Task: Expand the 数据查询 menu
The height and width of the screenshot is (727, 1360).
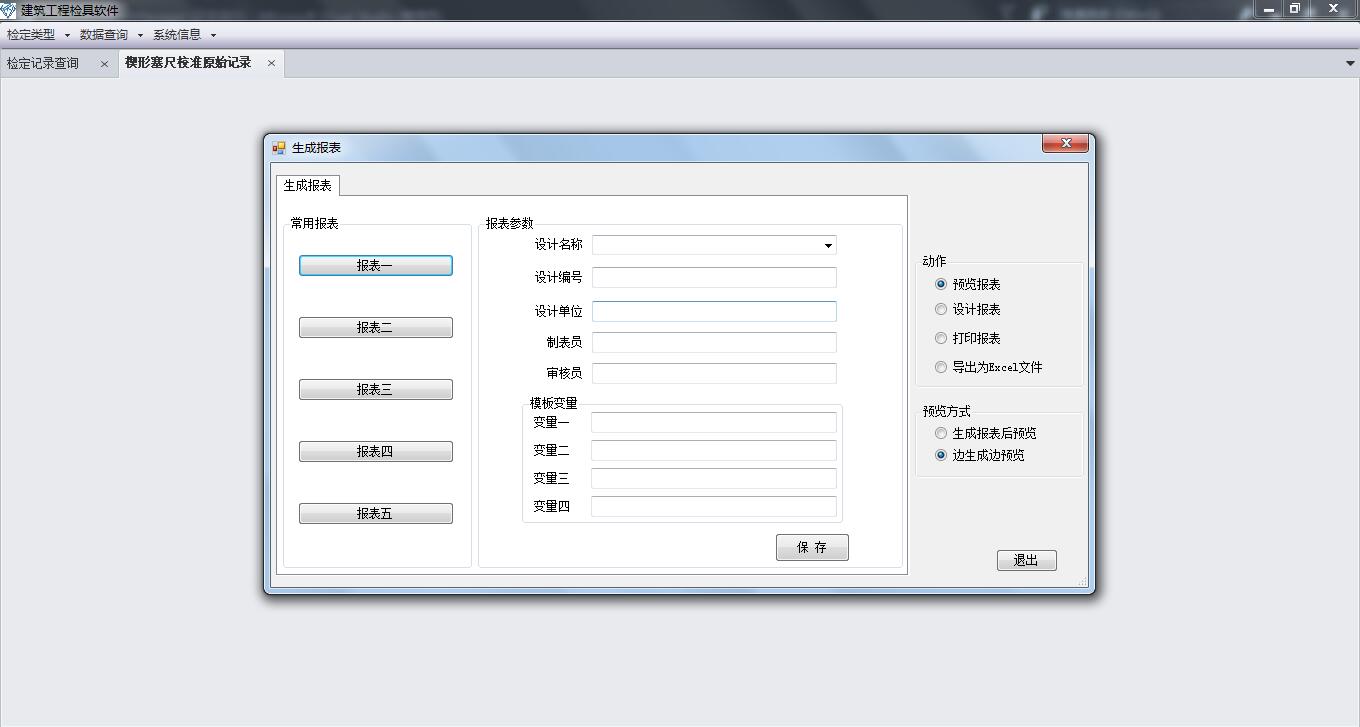Action: (110, 35)
